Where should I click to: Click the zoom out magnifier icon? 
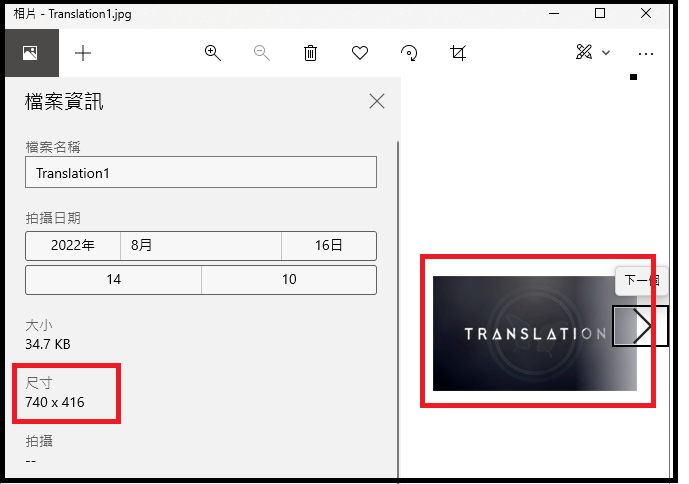261,53
